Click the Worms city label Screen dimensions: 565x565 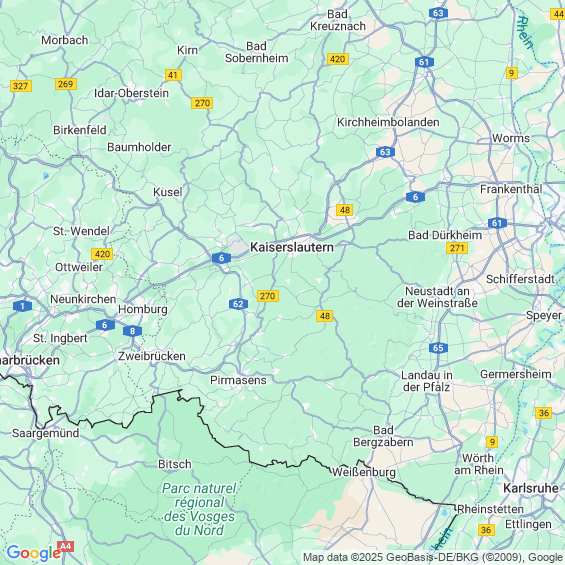(x=511, y=138)
